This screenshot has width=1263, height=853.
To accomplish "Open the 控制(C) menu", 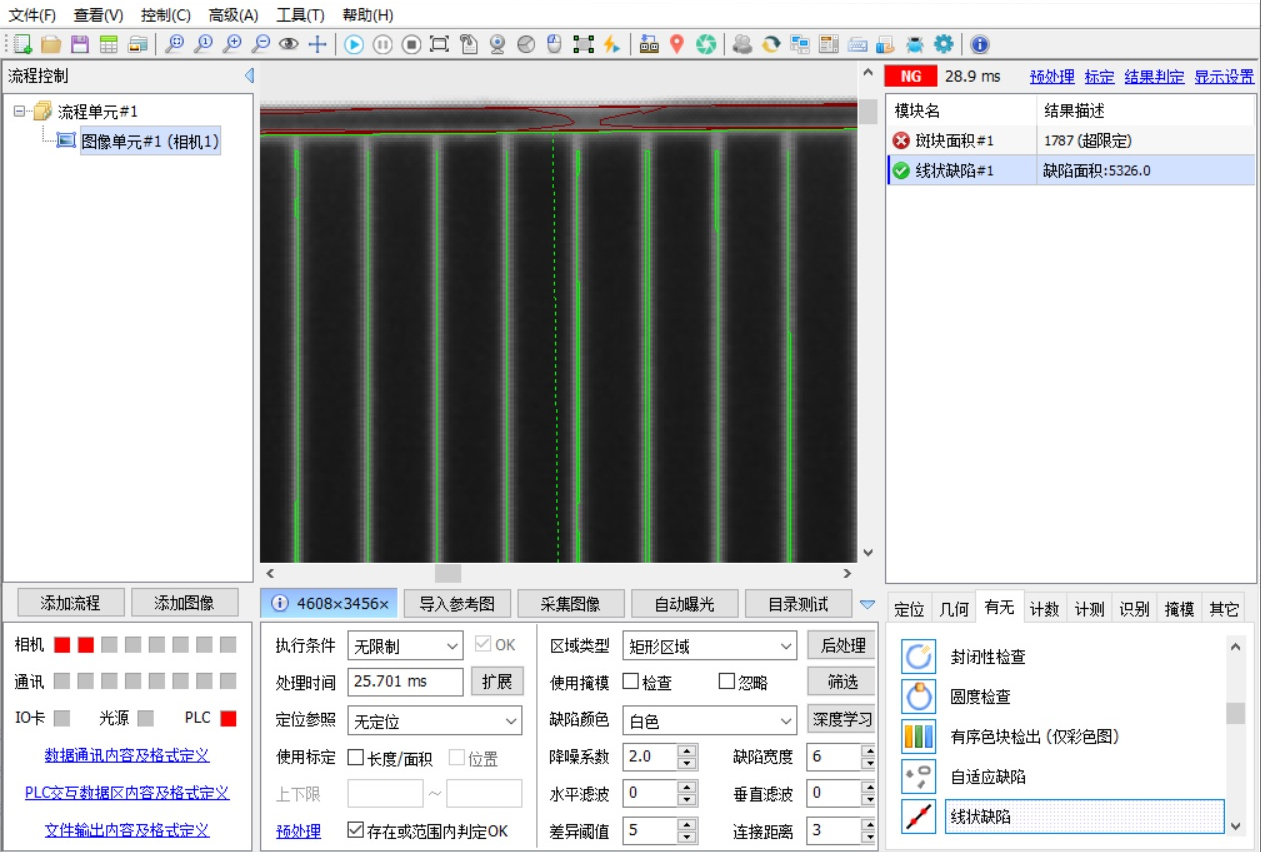I will tap(166, 15).
